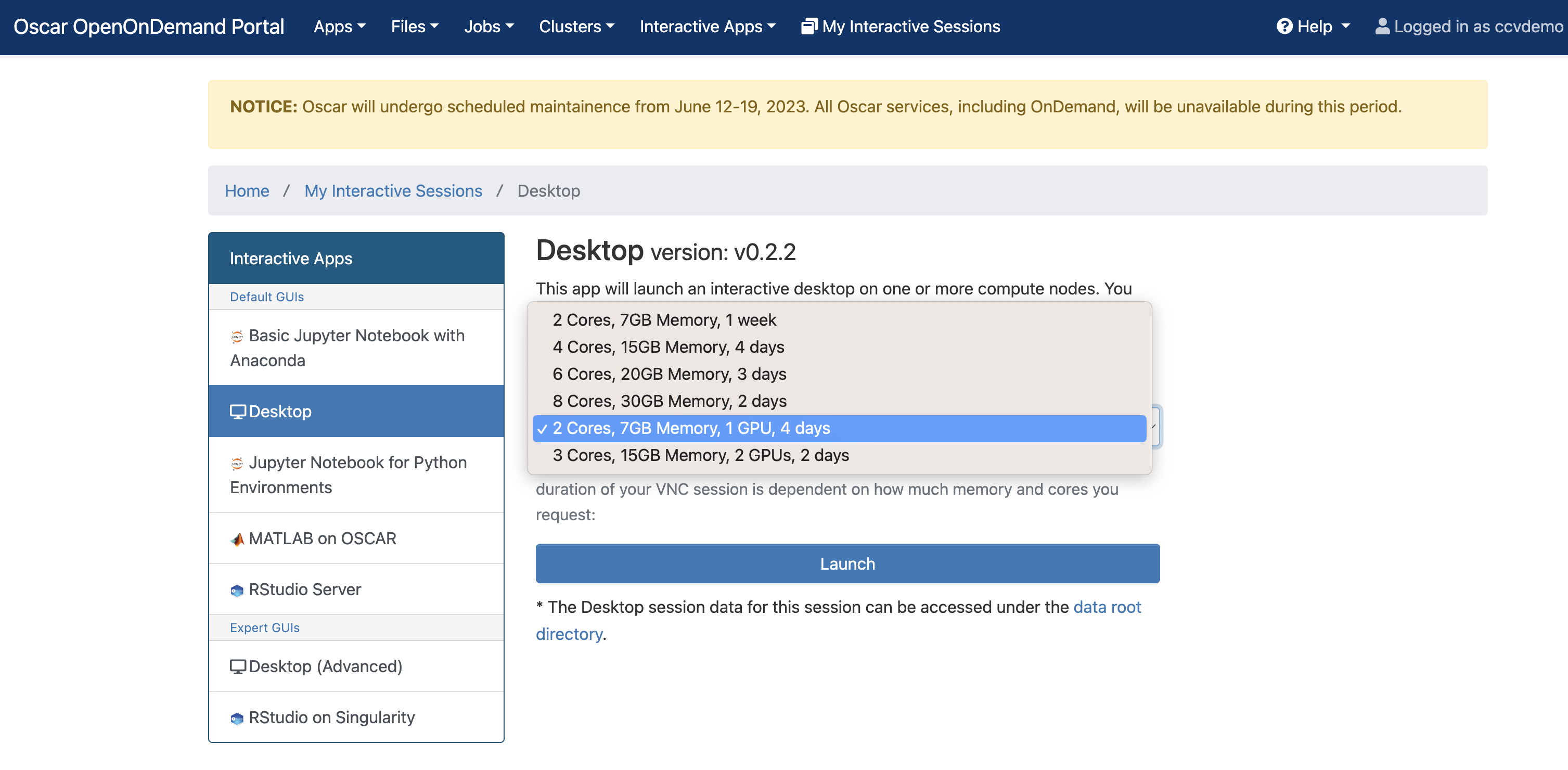Click the Jupyter icon beside Basic Jupyter Notebook
The image size is (1568, 770).
click(x=237, y=336)
